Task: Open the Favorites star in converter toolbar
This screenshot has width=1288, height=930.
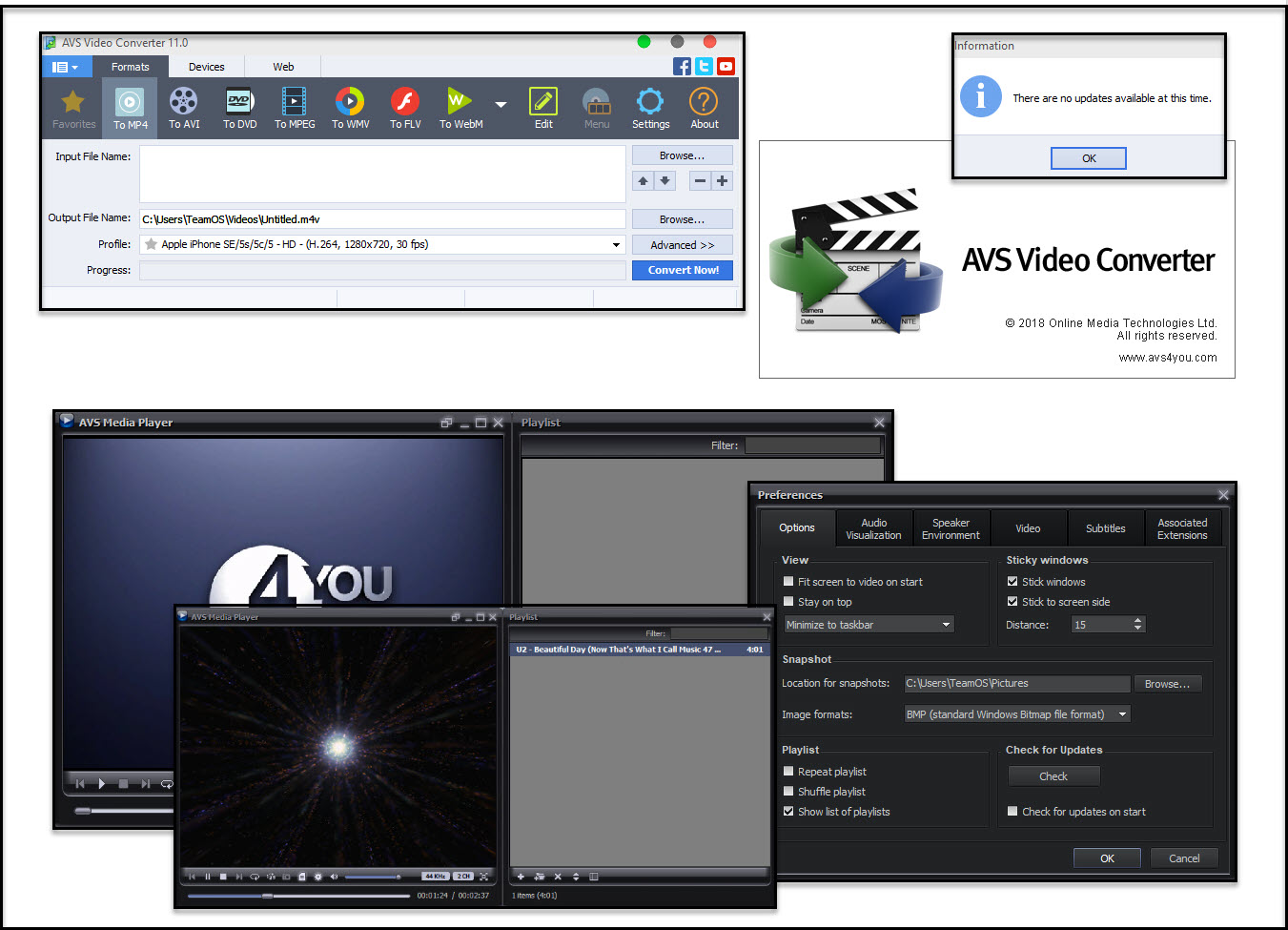Action: coord(73,109)
